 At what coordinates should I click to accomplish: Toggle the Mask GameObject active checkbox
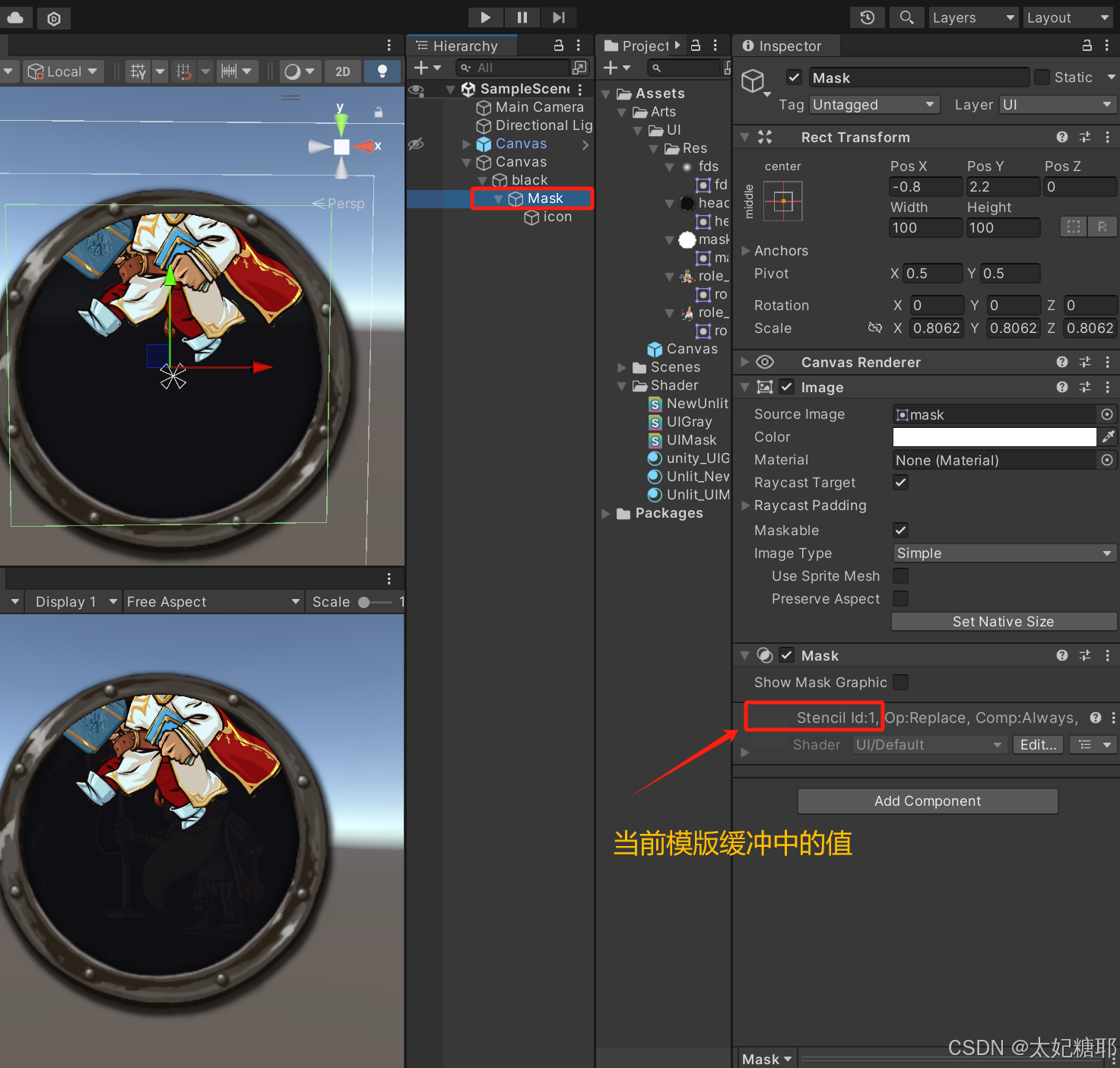795,78
